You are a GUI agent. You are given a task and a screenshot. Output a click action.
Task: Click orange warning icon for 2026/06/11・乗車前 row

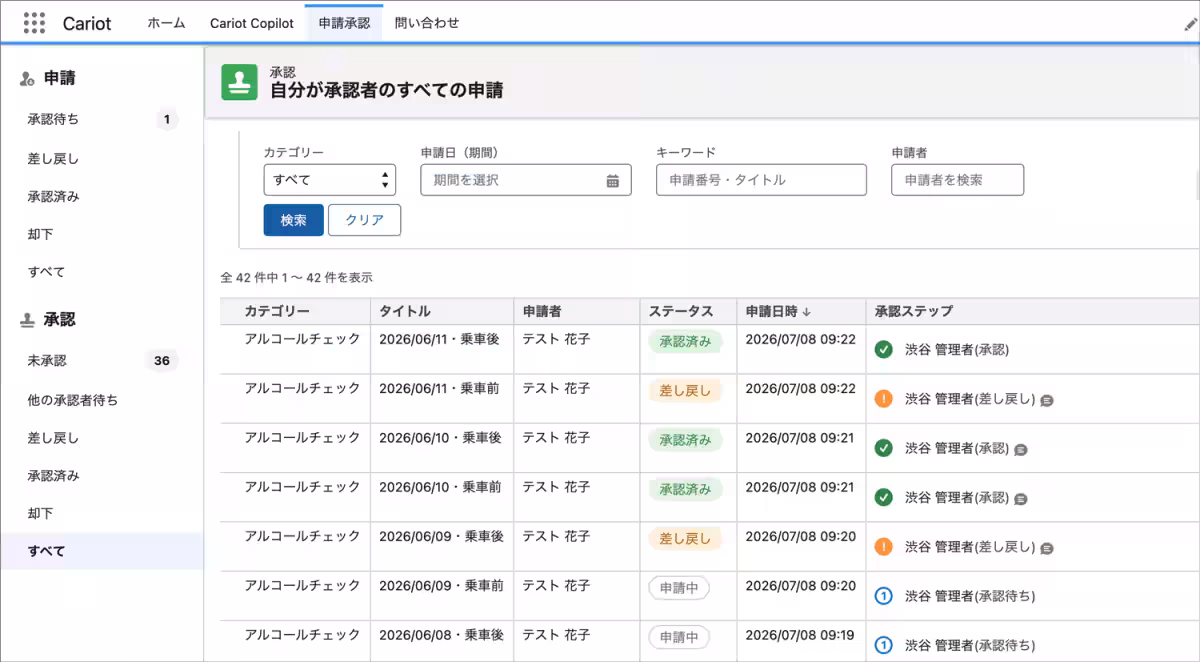pos(883,398)
